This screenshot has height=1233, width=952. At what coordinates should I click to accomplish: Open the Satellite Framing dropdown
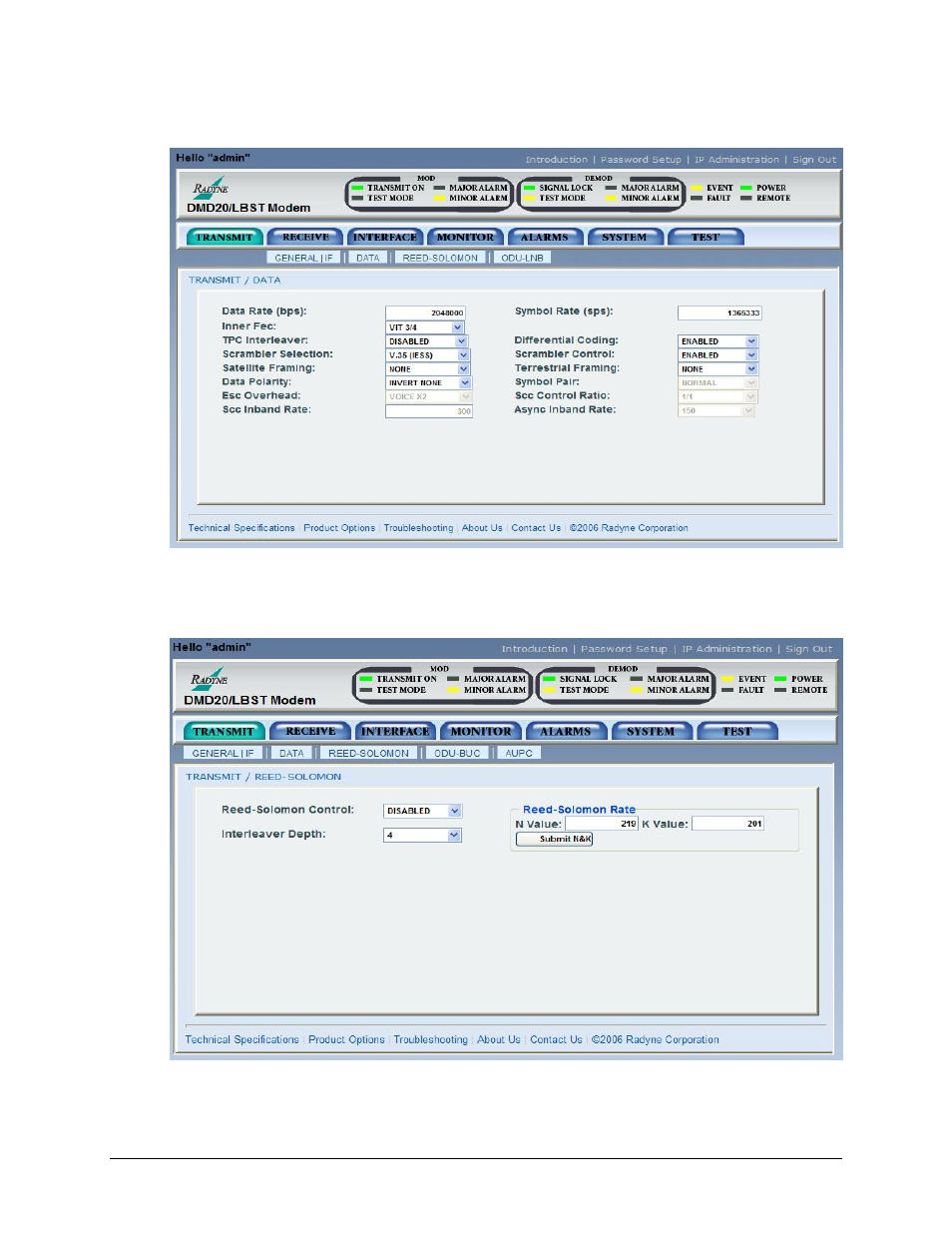428,369
